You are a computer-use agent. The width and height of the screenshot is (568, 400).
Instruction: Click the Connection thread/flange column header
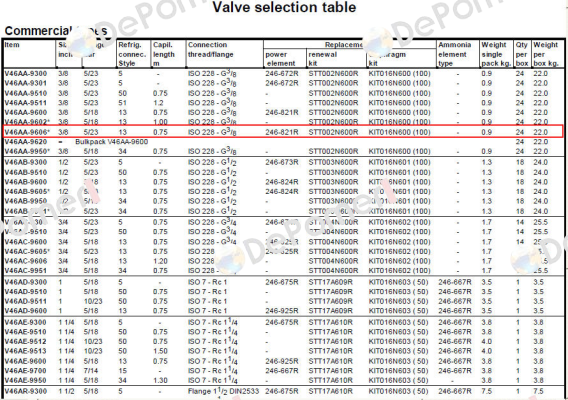click(x=210, y=50)
